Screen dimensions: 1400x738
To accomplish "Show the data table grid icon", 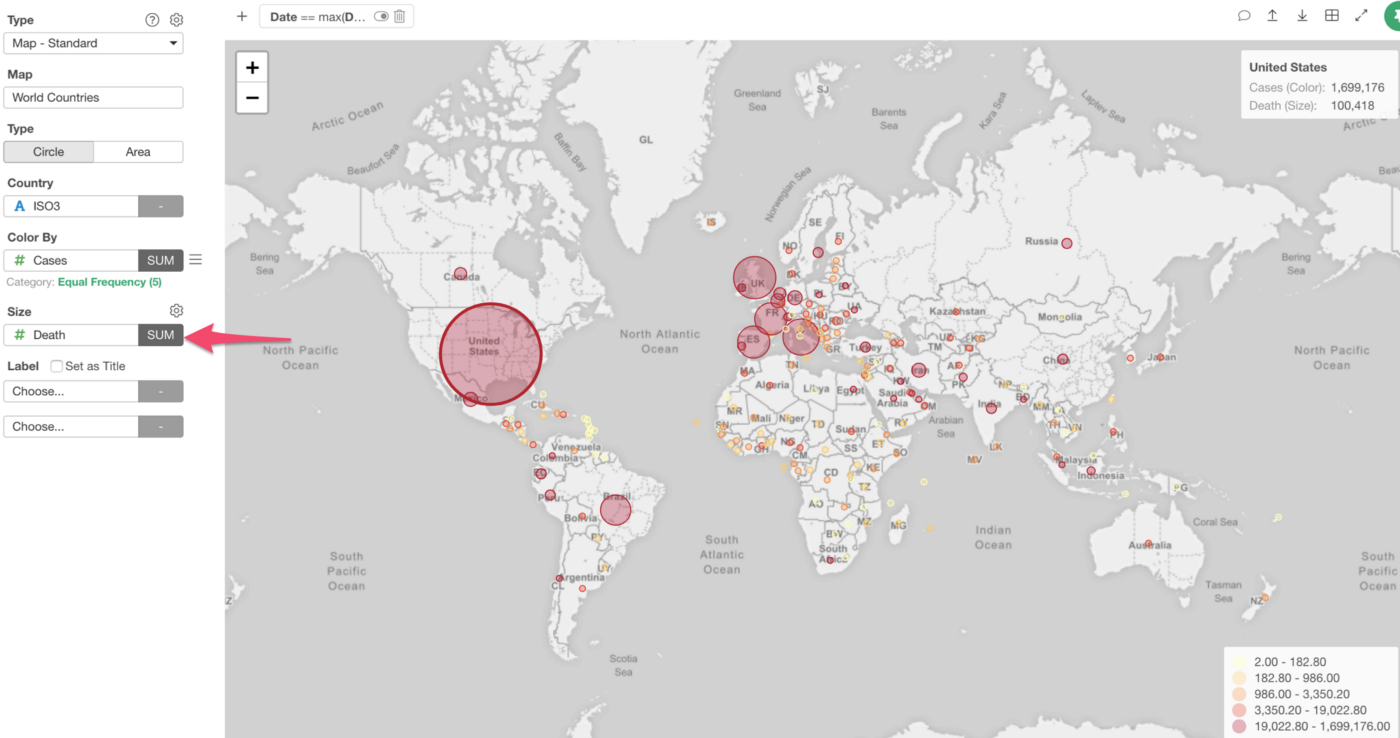I will (x=1332, y=16).
